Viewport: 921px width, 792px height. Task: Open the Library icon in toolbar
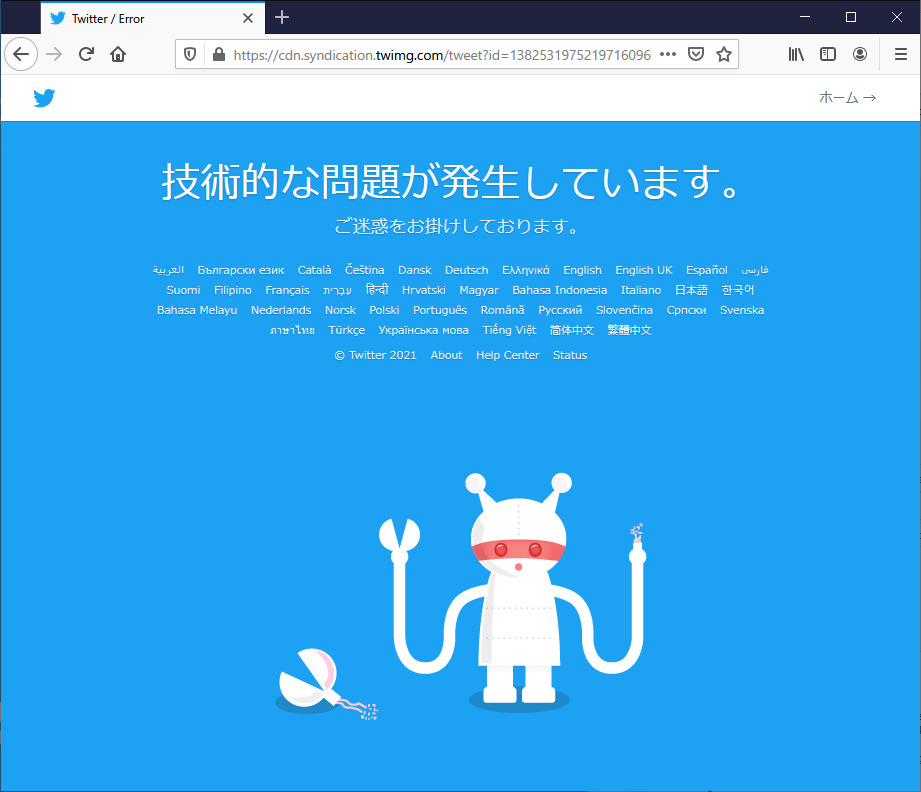[796, 55]
